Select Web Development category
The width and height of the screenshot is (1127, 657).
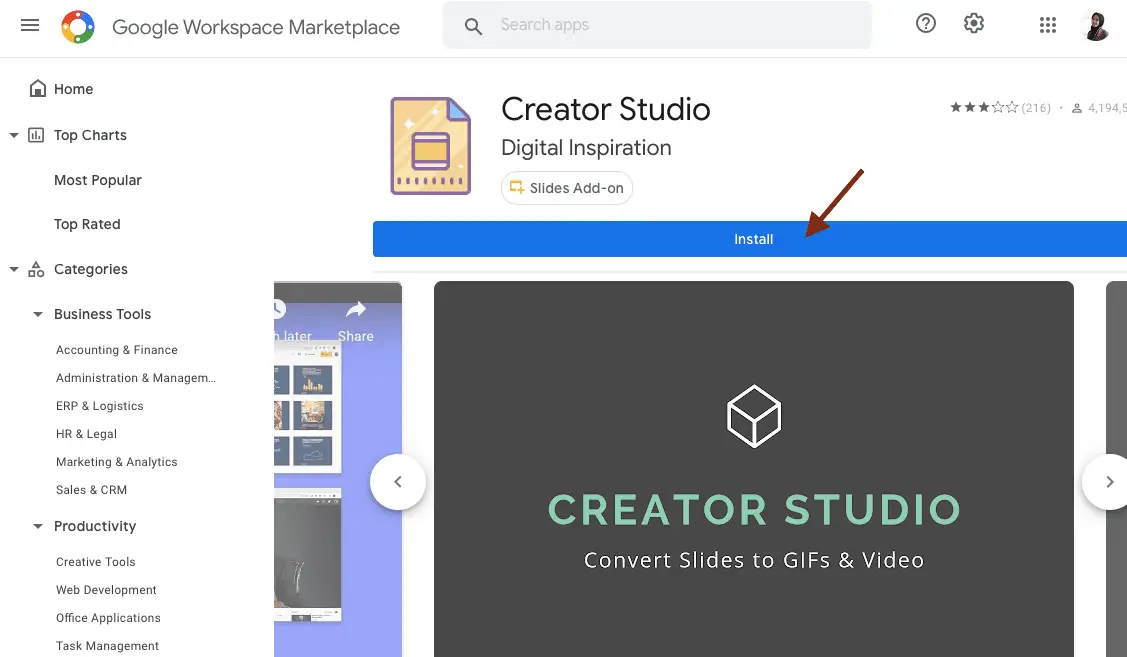click(106, 590)
